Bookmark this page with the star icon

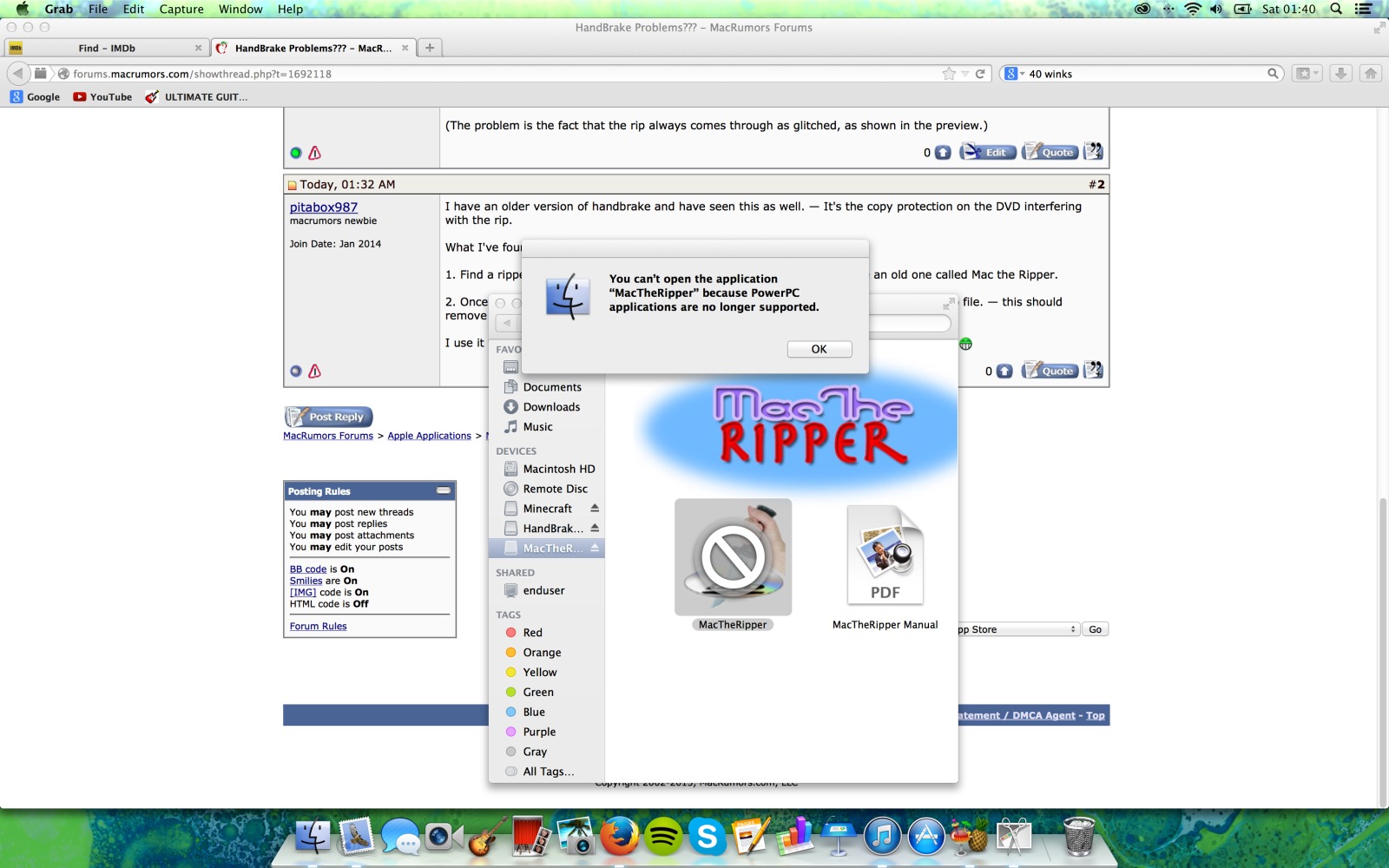tap(949, 74)
